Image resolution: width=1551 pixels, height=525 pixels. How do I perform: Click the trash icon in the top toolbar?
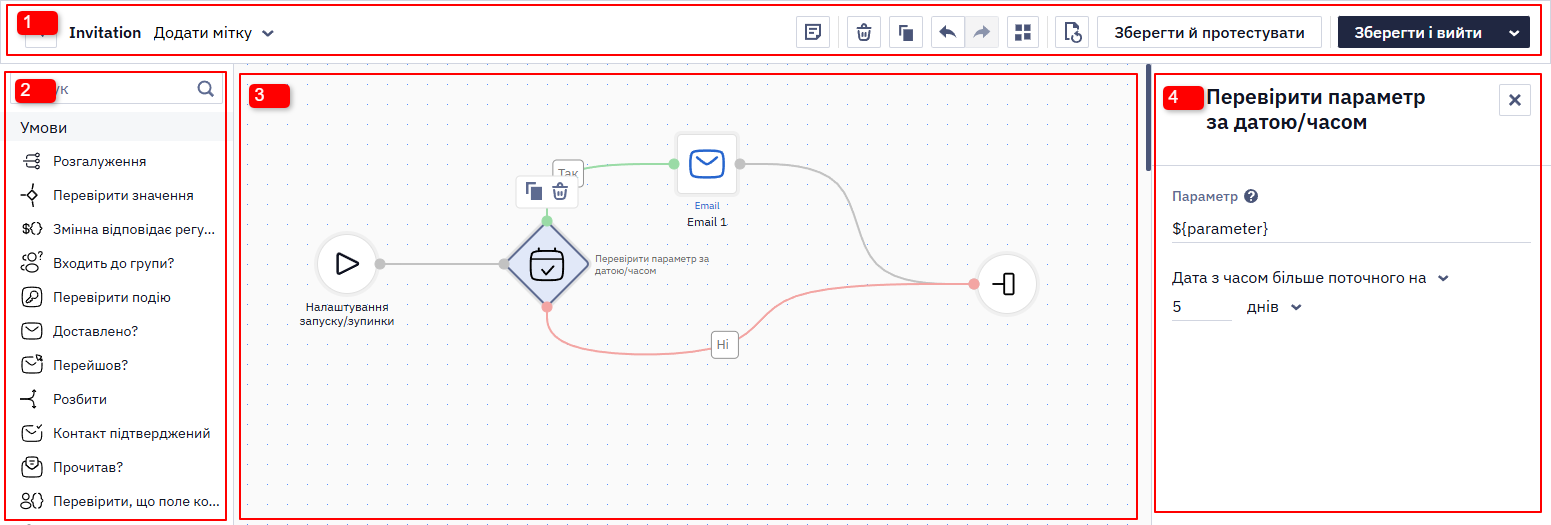coord(864,32)
